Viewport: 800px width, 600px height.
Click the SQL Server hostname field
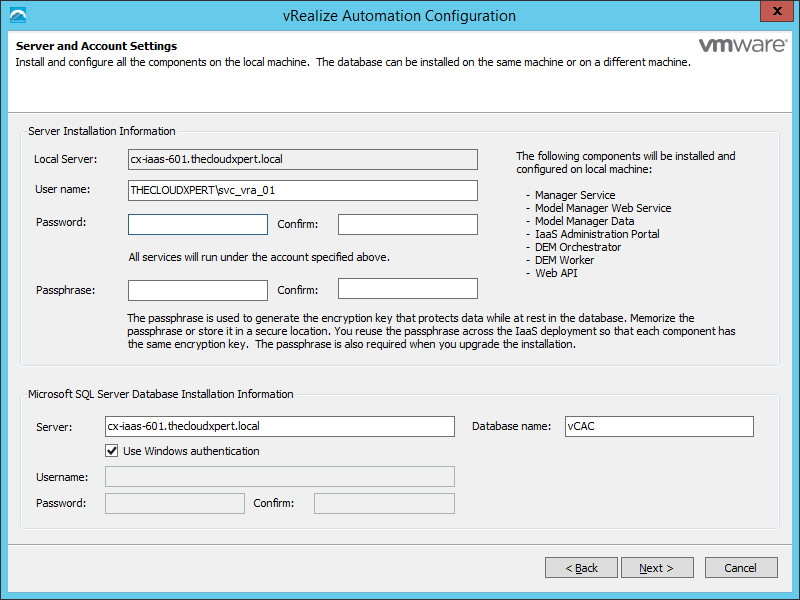point(280,427)
